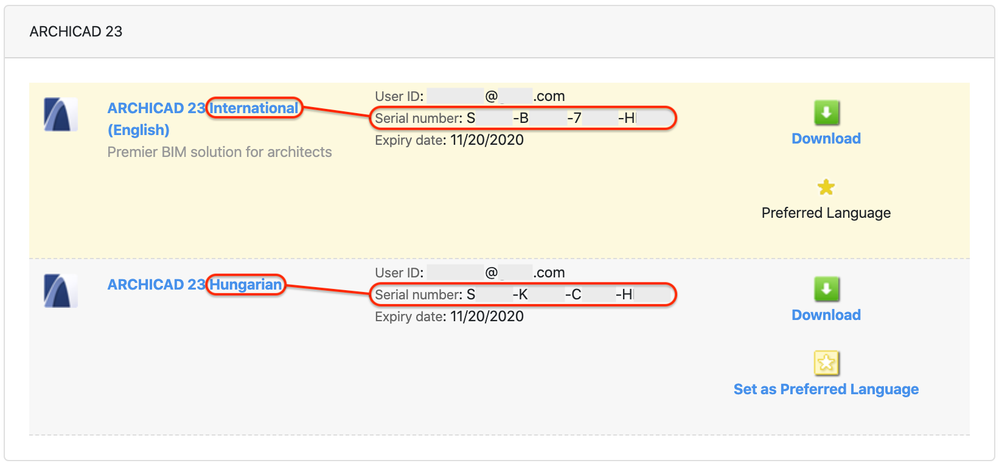
Task: Click the ARCHICAD logo icon in Hungarian row
Action: pos(61,291)
